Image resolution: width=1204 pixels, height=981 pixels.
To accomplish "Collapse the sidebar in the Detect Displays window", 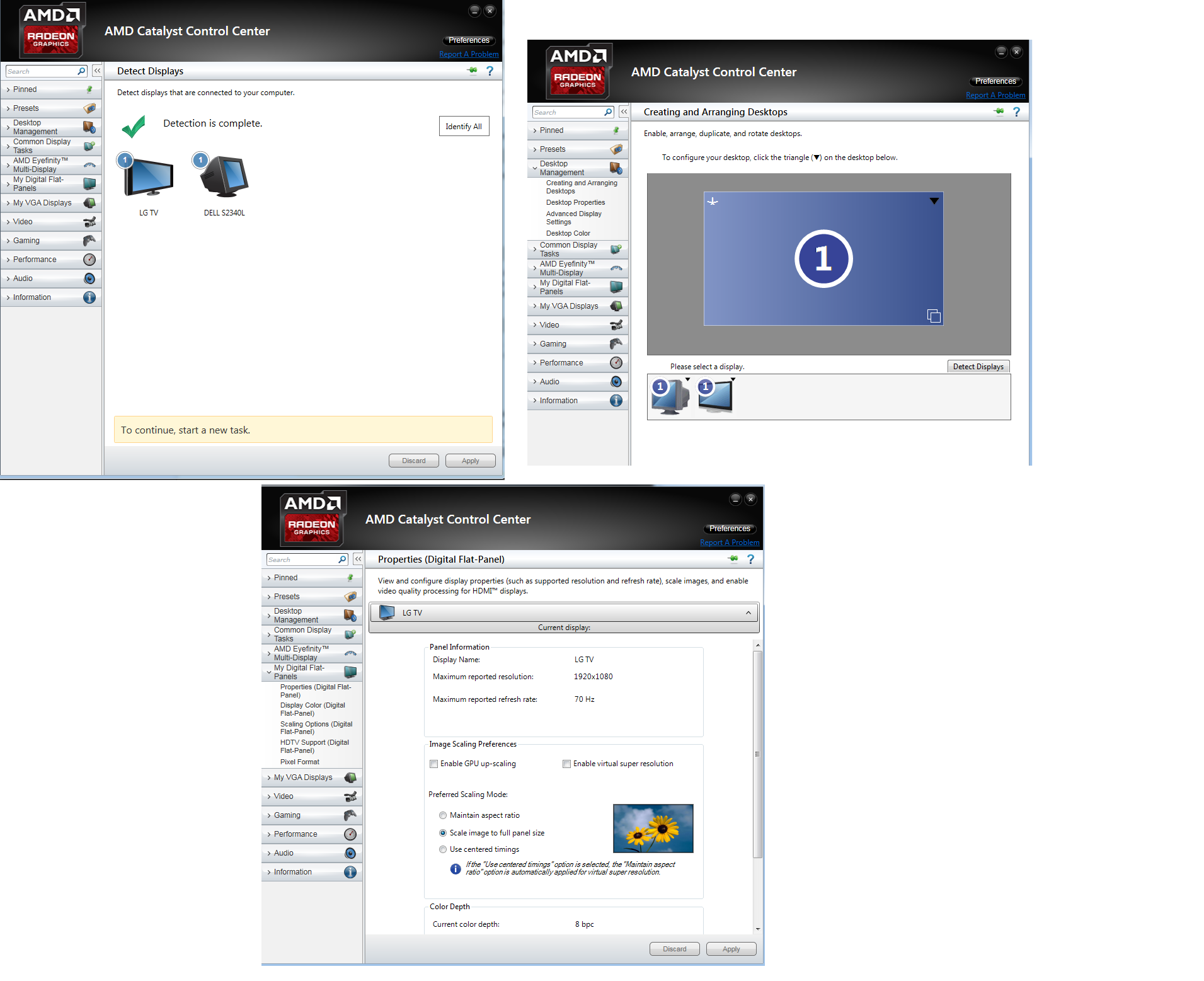I will [x=97, y=71].
